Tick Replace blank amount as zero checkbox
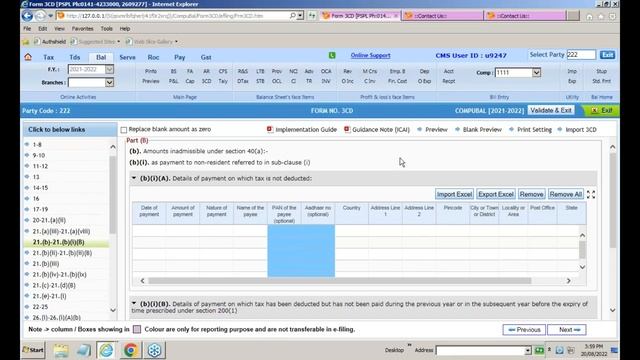This screenshot has height=360, width=640. click(x=124, y=130)
